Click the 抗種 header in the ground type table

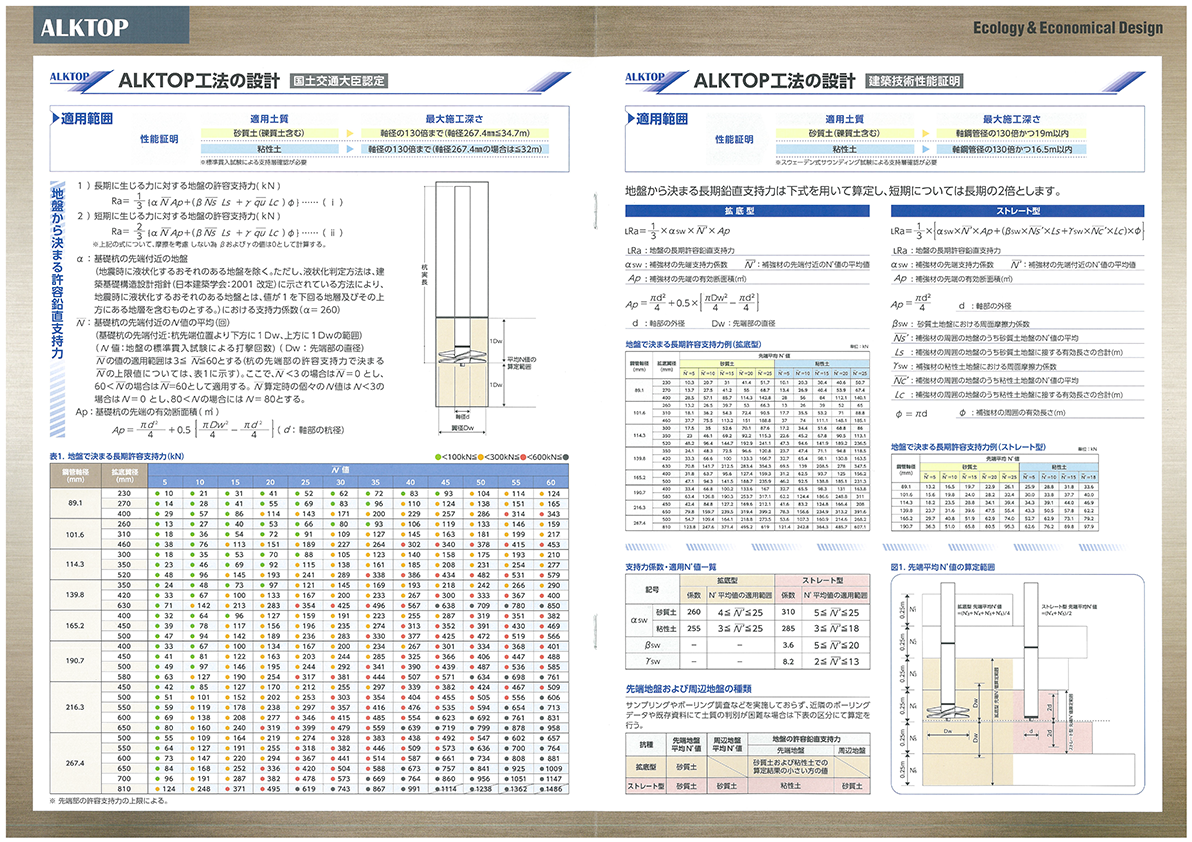point(645,745)
